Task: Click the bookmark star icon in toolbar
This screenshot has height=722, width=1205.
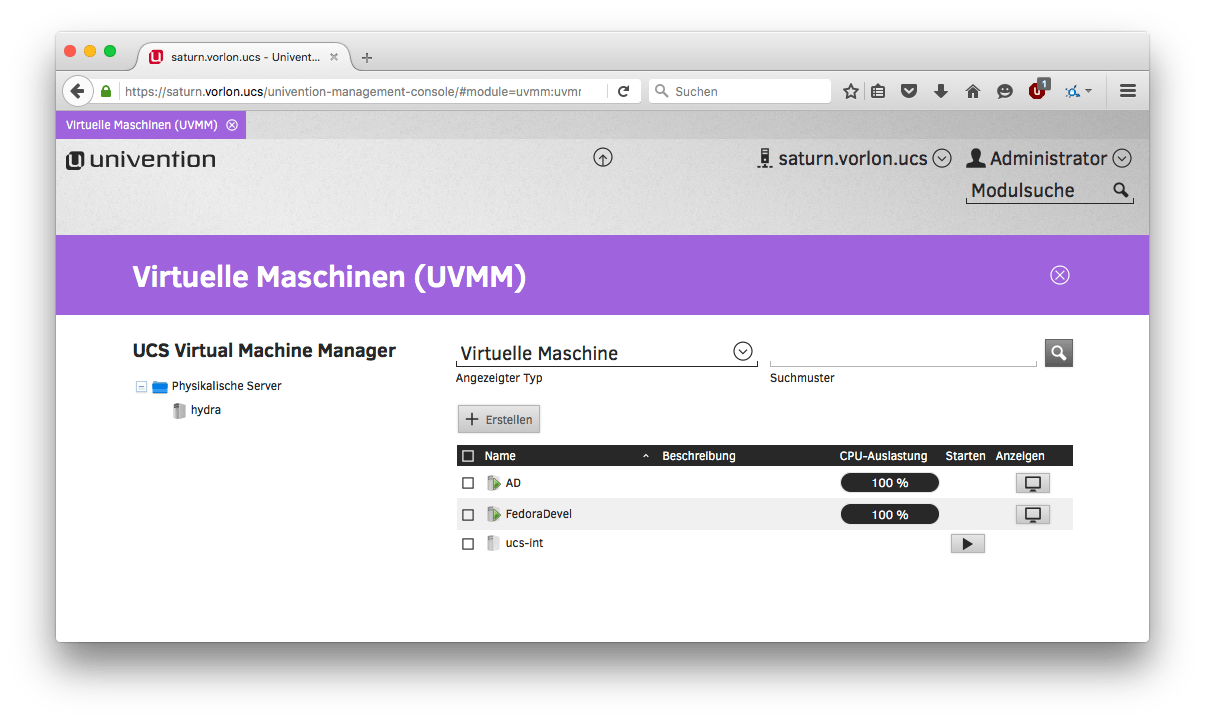Action: click(x=850, y=91)
